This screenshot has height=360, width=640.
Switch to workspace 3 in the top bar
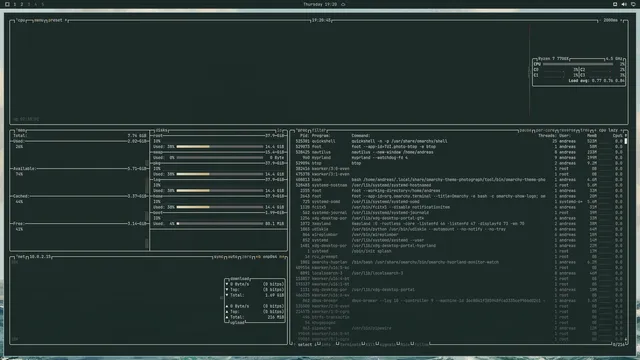point(29,4)
